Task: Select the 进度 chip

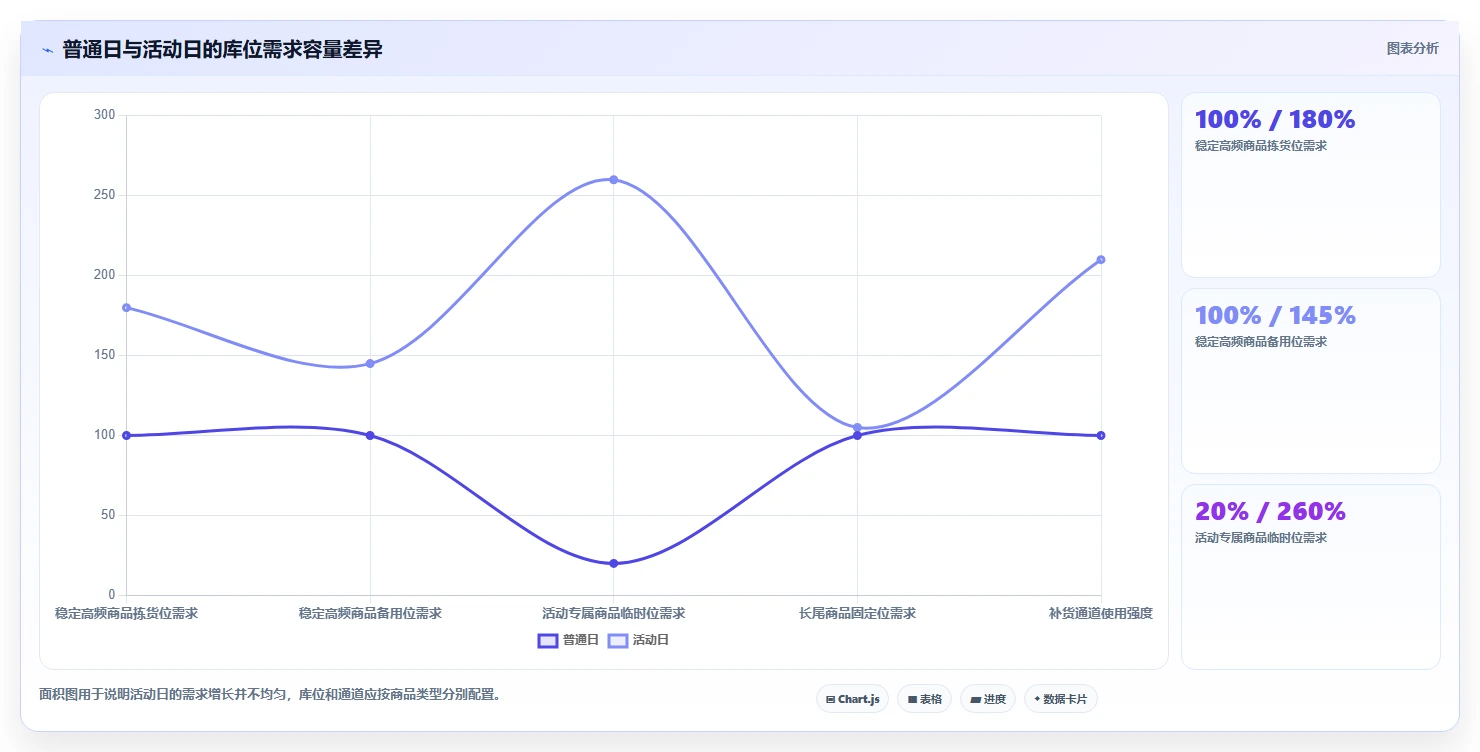Action: click(x=987, y=699)
